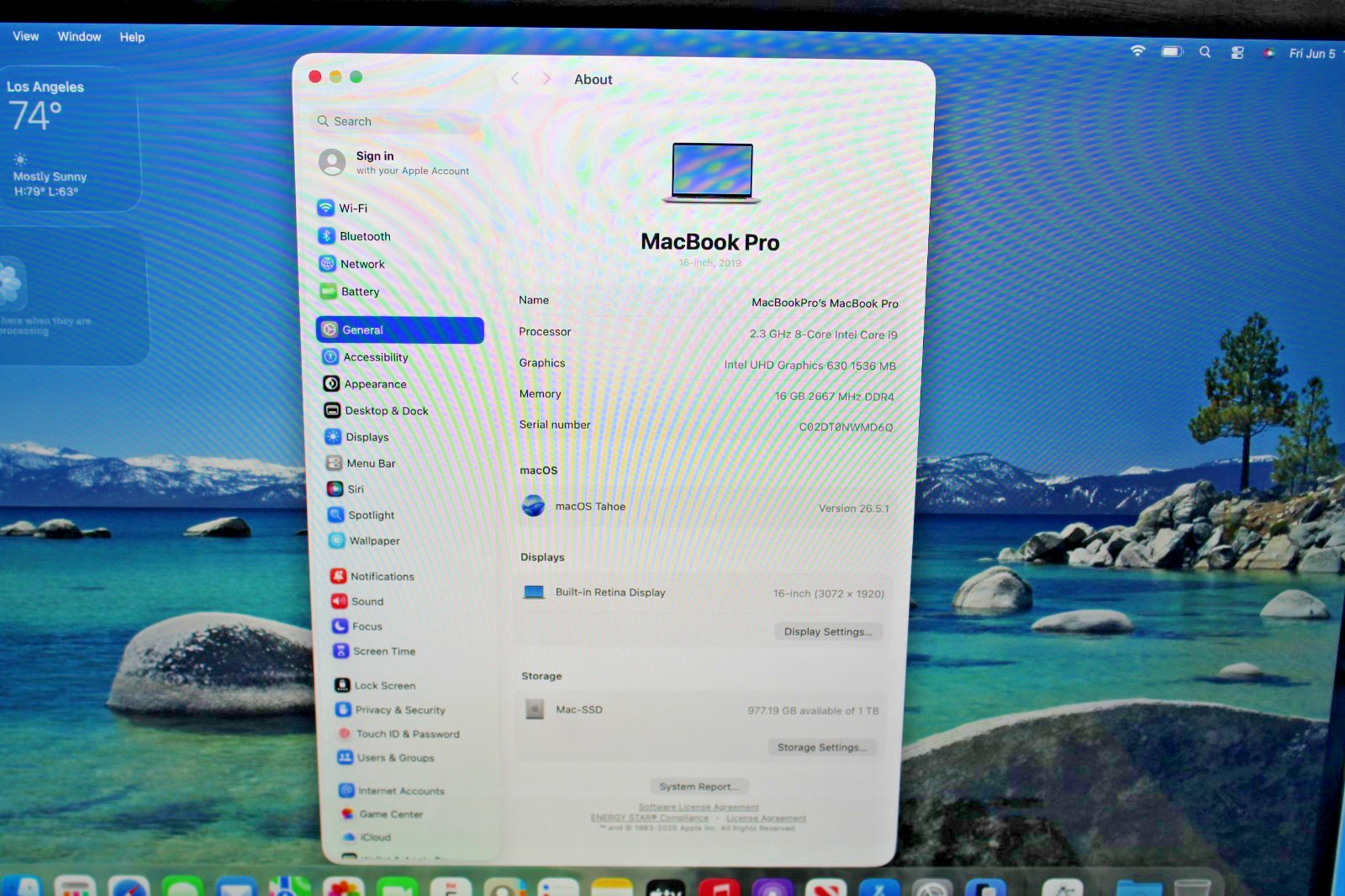Click the name "MacBookPro's MacBook Pro"
This screenshot has height=896, width=1345.
point(825,303)
